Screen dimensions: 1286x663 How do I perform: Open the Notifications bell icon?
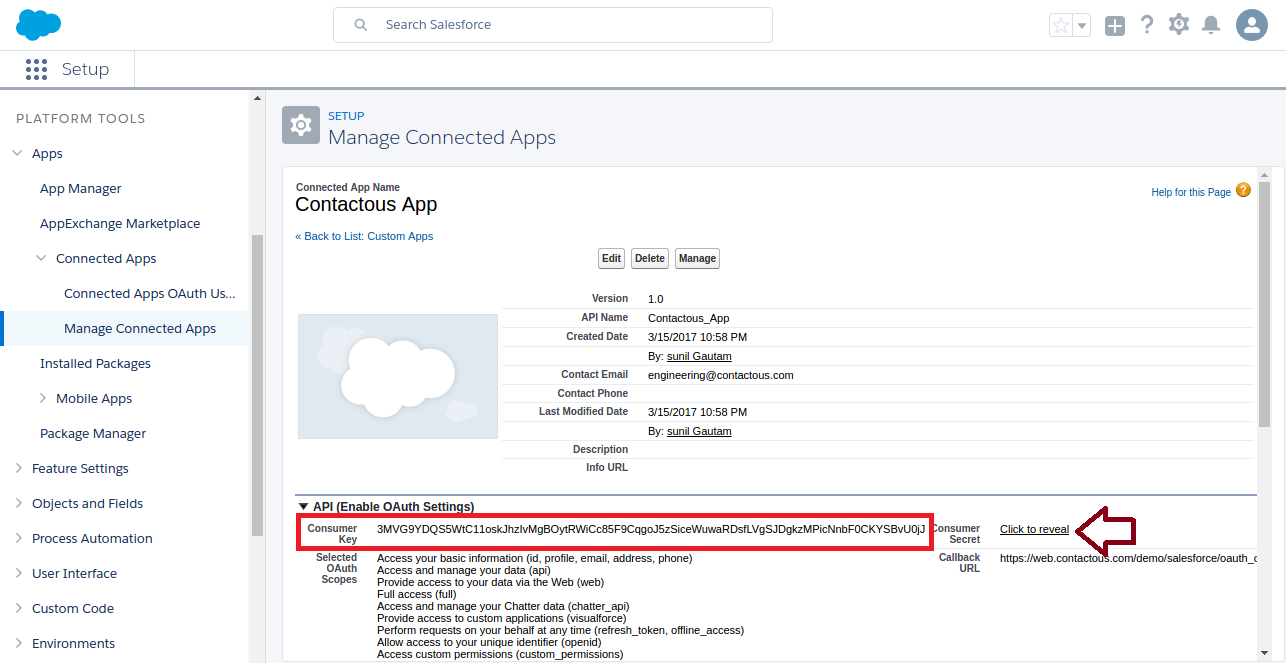[1211, 25]
